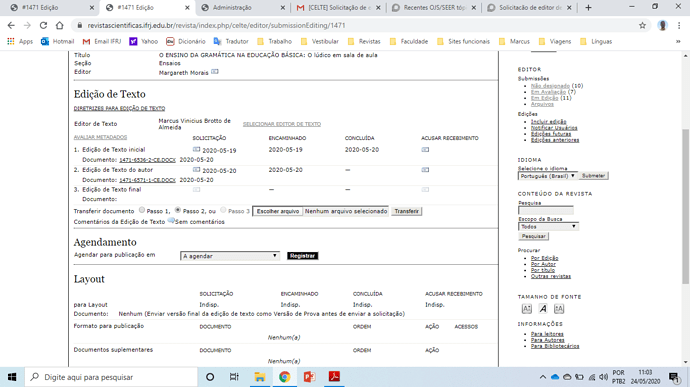Click the Solicitação mail icon for Edição de Texto inicial
Image resolution: width=690 pixels, height=387 pixels.
coord(196,150)
